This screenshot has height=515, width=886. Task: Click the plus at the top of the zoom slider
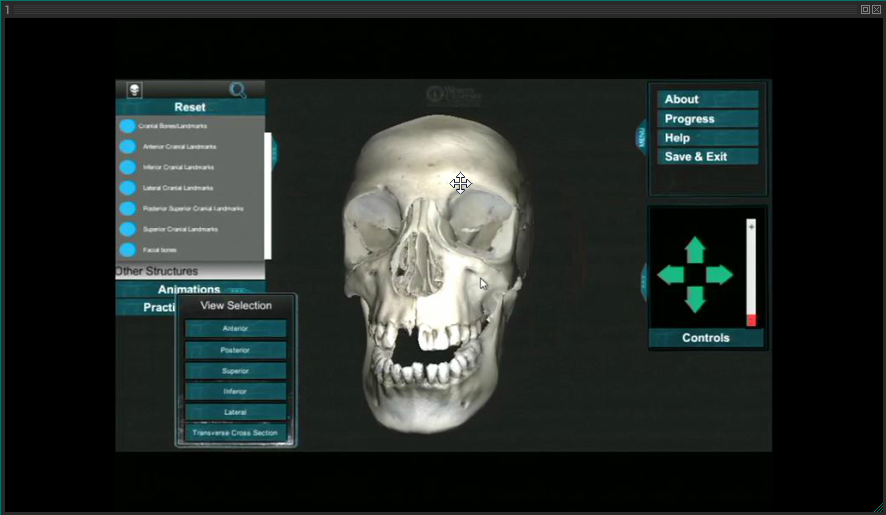click(x=751, y=227)
